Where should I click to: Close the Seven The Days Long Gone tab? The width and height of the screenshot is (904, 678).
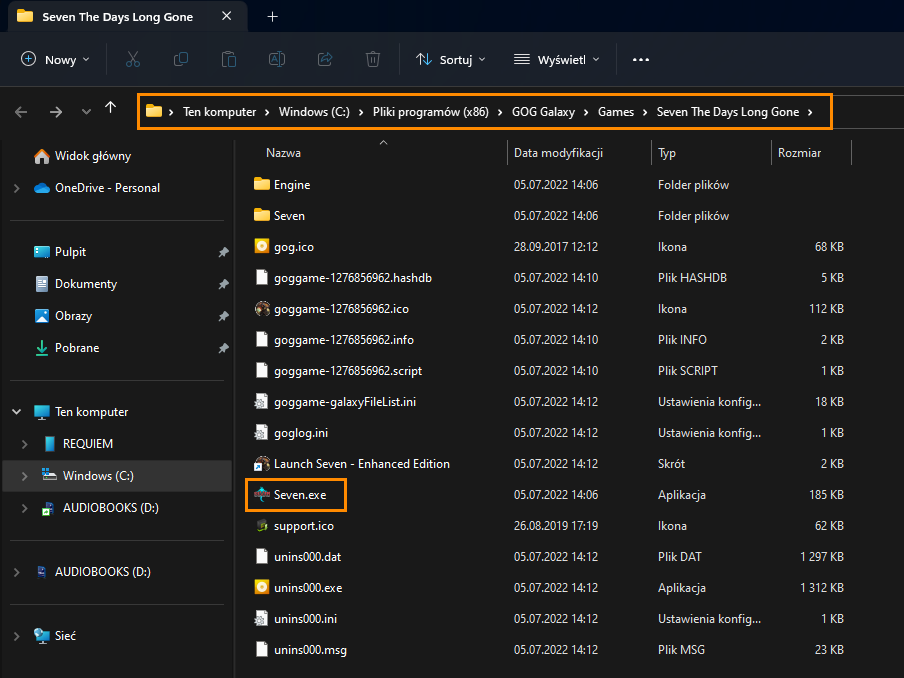click(227, 16)
